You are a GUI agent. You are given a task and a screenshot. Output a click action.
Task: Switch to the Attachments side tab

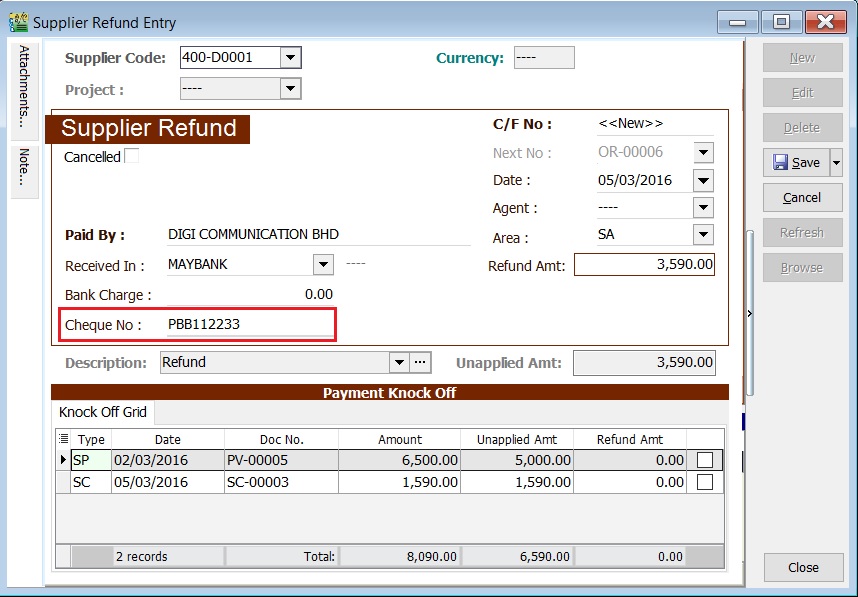pos(22,90)
